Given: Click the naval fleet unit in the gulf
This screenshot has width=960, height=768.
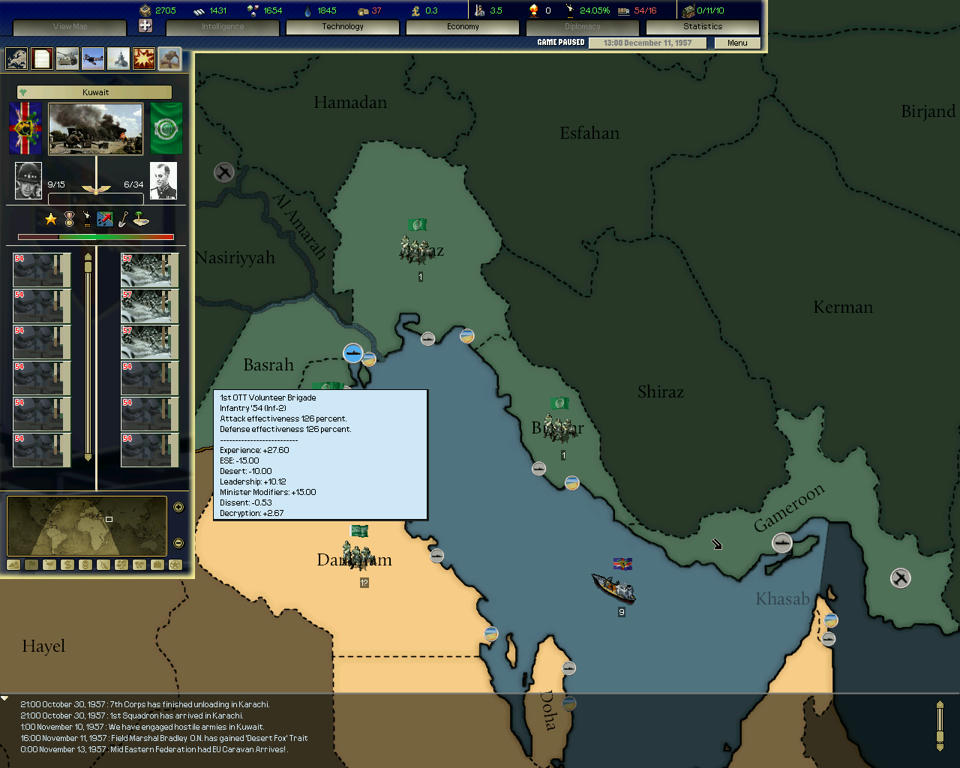Looking at the screenshot, I should (612, 586).
